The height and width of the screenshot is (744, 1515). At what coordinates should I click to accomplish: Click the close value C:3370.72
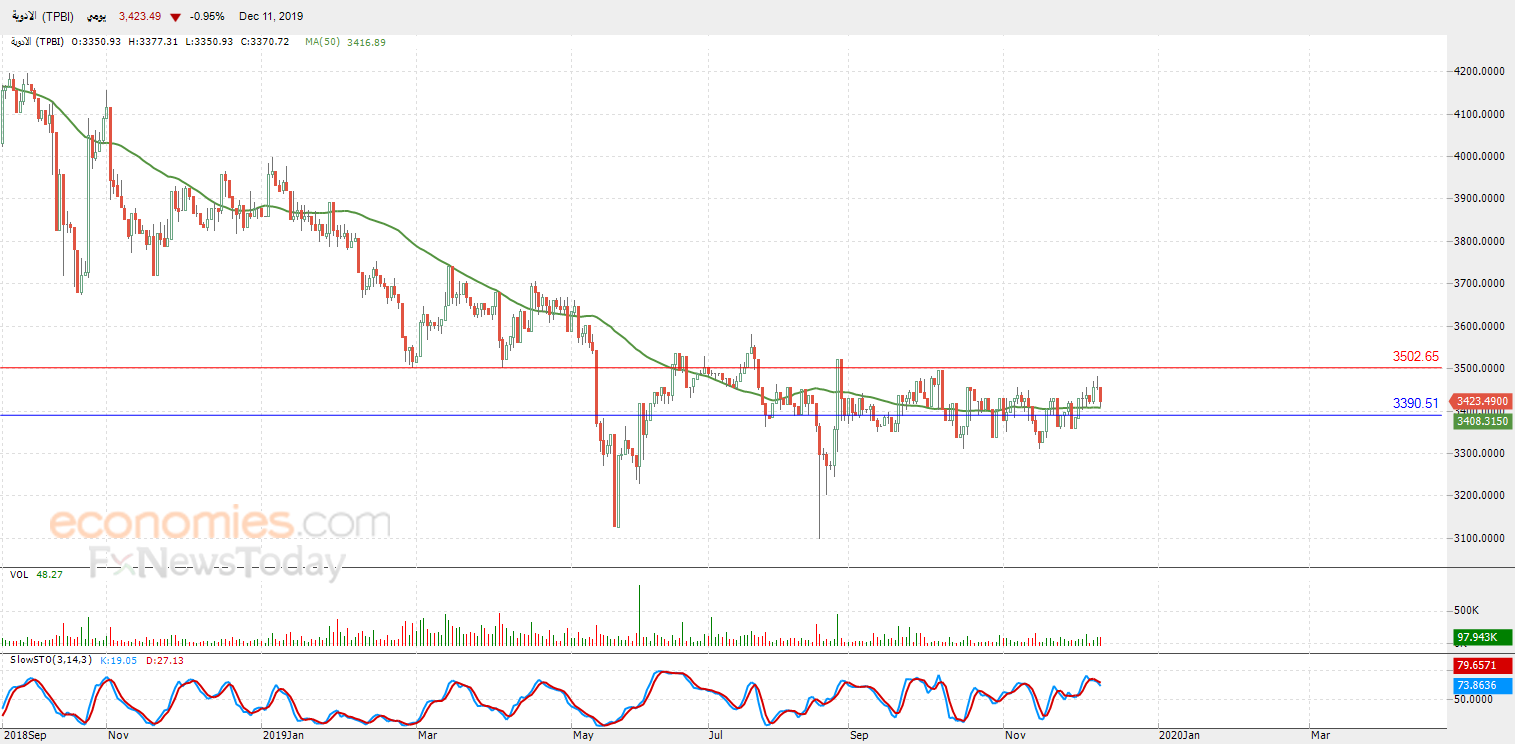click(x=265, y=42)
